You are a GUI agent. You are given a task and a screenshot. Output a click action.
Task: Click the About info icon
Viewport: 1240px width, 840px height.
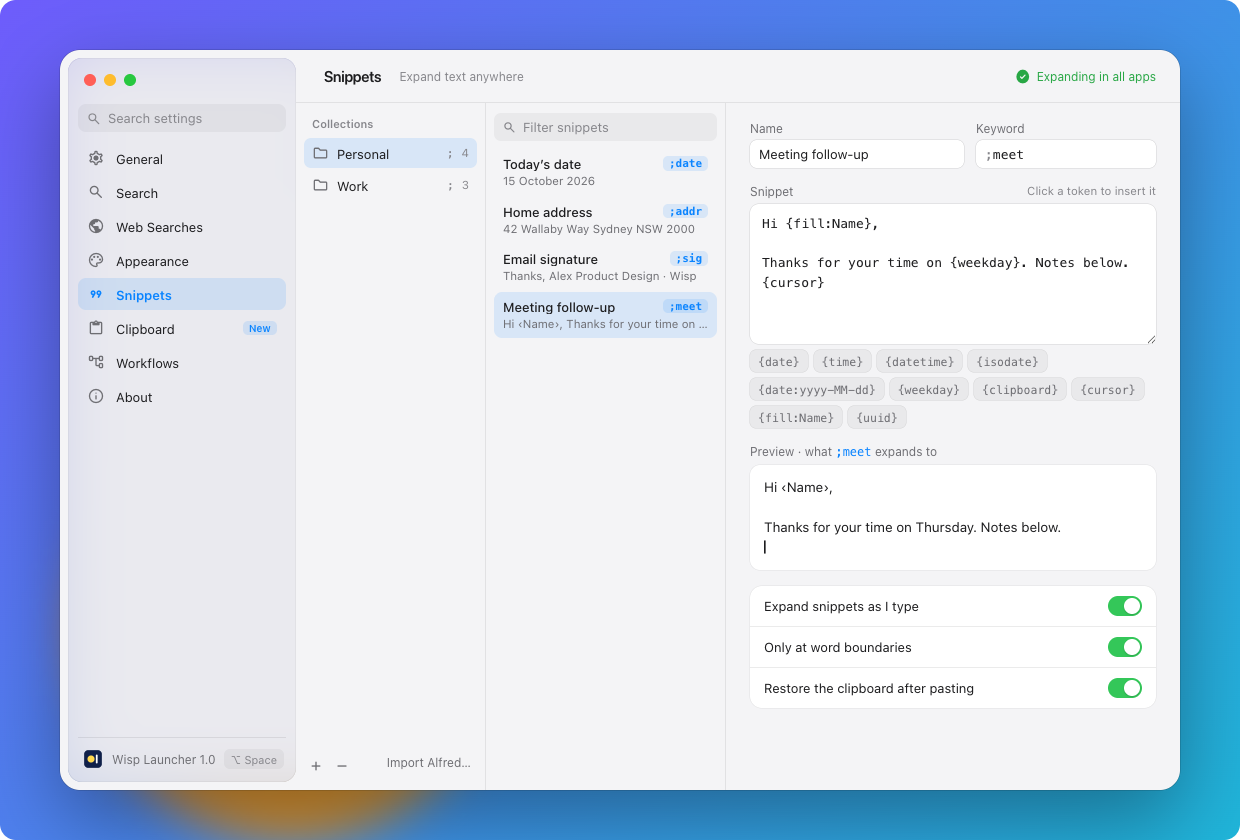point(96,396)
